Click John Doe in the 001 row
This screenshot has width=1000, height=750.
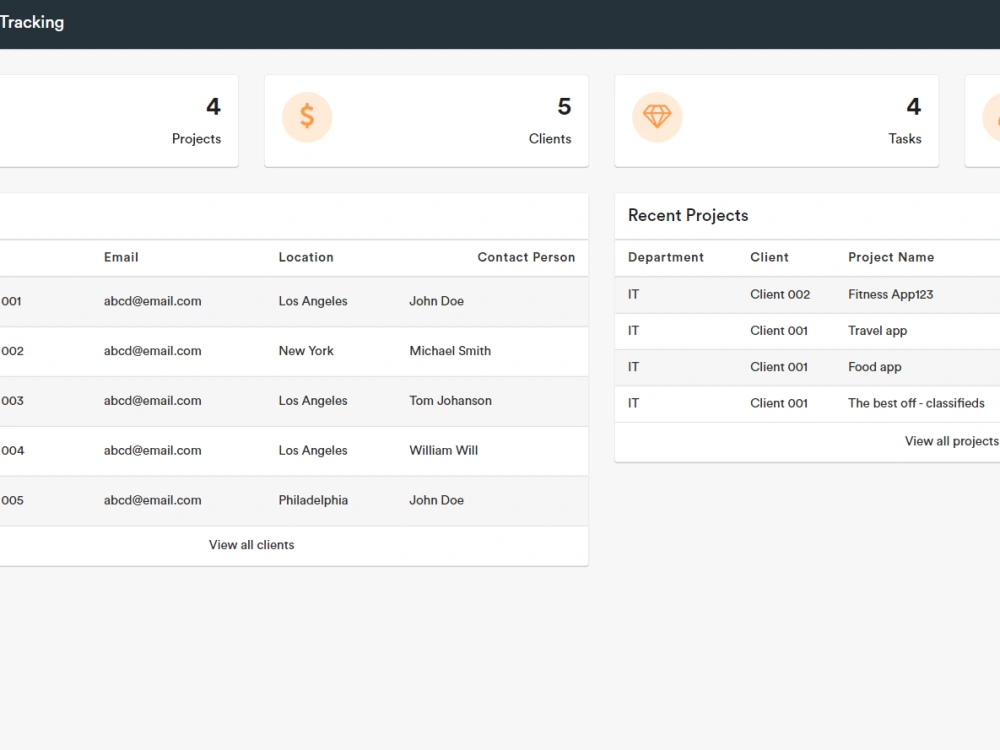point(436,301)
